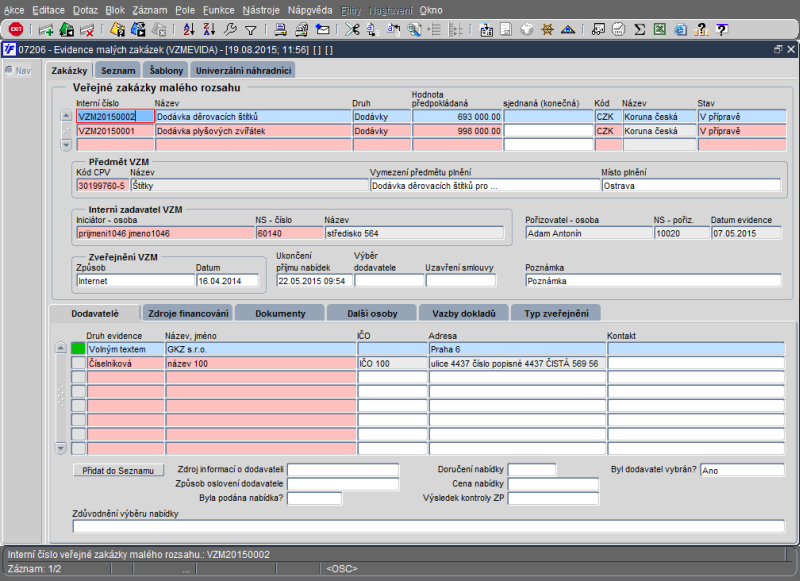The image size is (800, 581).
Task: Click the red EXIT icon in toolbar
Action: 15,29
